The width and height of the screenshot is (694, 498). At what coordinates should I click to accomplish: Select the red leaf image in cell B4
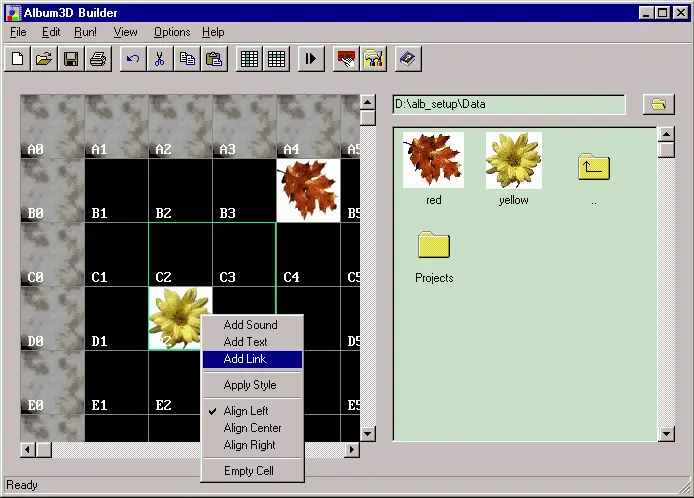point(308,190)
